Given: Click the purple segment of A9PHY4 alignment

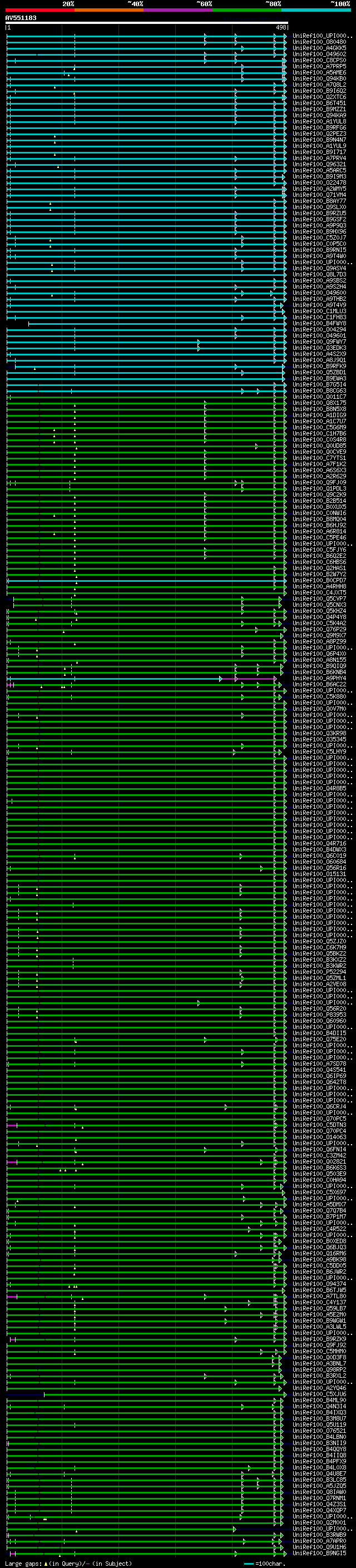Looking at the screenshot, I should pos(249,678).
